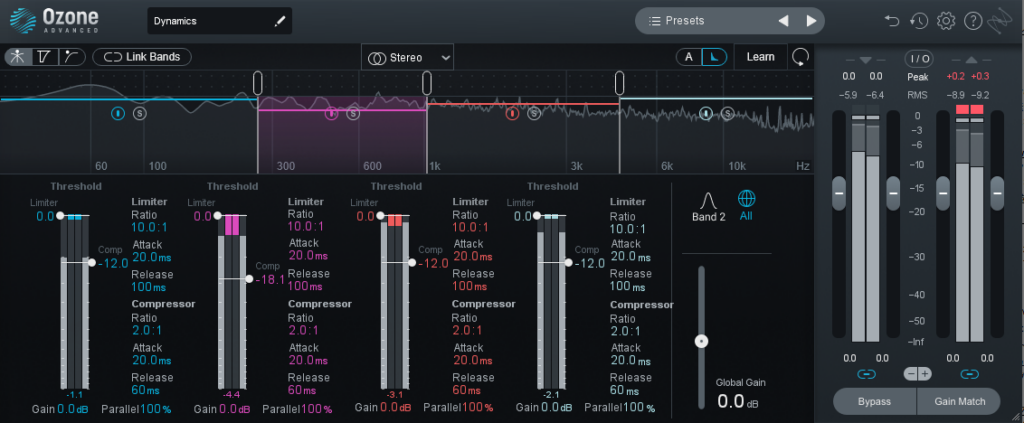Toggle the Link Bands button
The width and height of the screenshot is (1024, 423).
pyautogui.click(x=142, y=57)
